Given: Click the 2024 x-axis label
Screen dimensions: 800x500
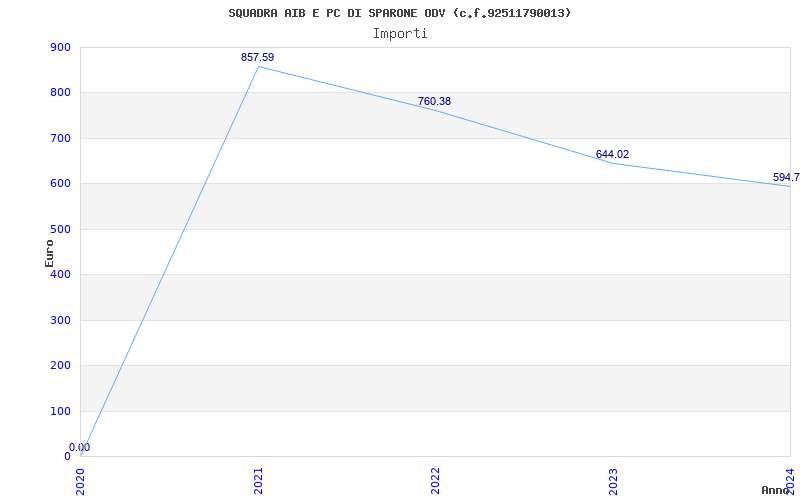Looking at the screenshot, I should 790,481.
